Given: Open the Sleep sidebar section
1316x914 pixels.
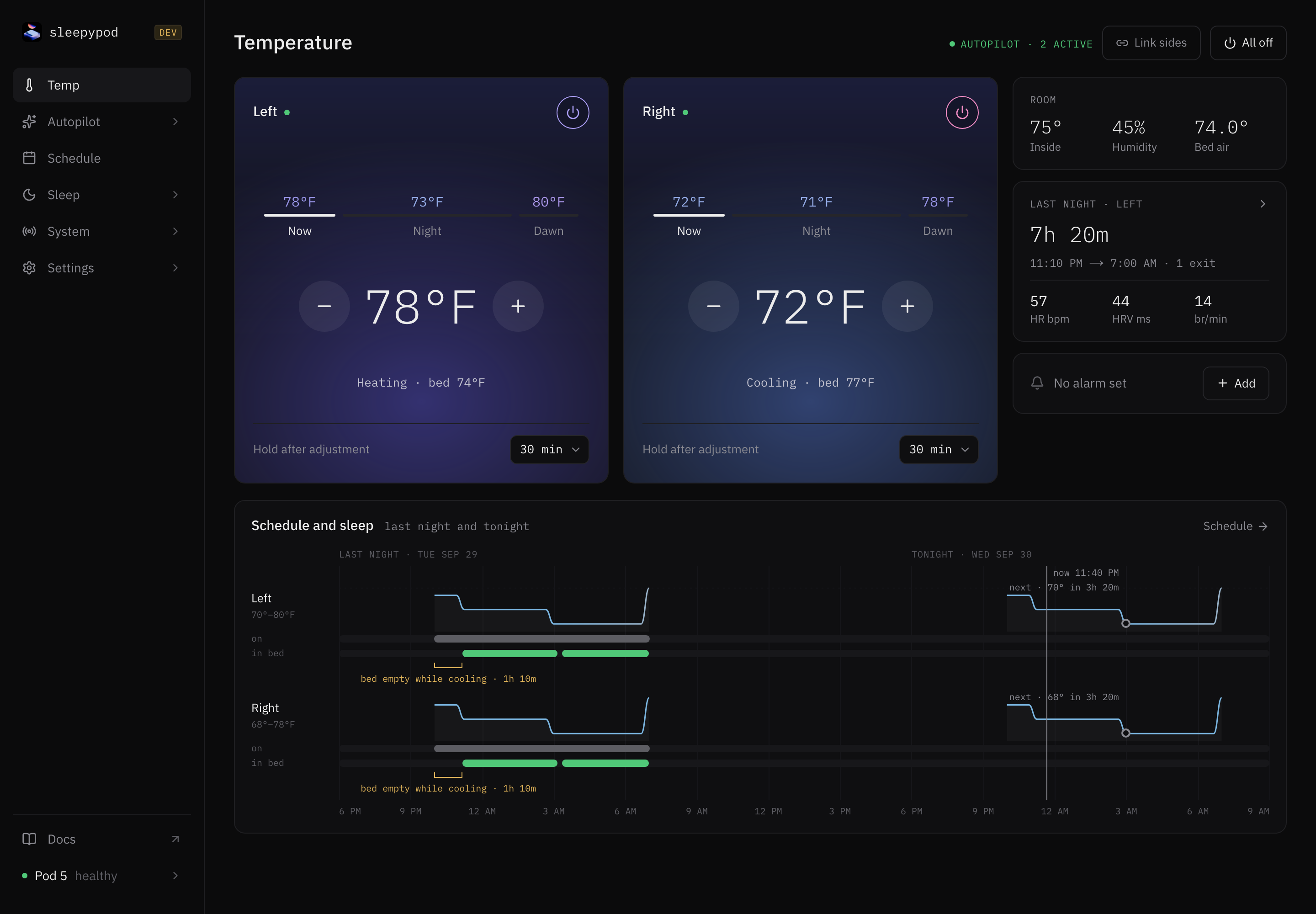Looking at the screenshot, I should point(101,195).
